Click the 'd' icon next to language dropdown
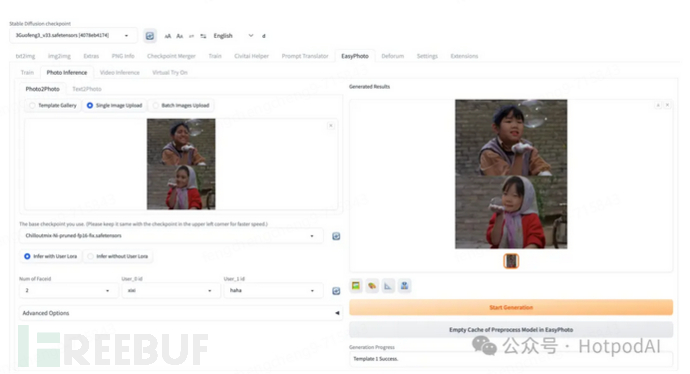690x374 pixels. coord(264,36)
